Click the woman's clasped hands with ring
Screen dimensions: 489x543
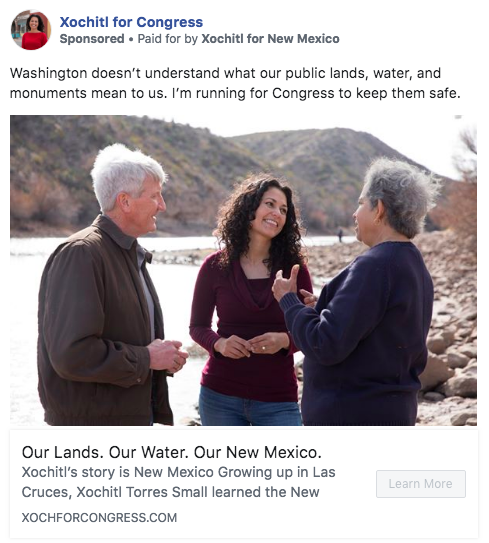(252, 345)
